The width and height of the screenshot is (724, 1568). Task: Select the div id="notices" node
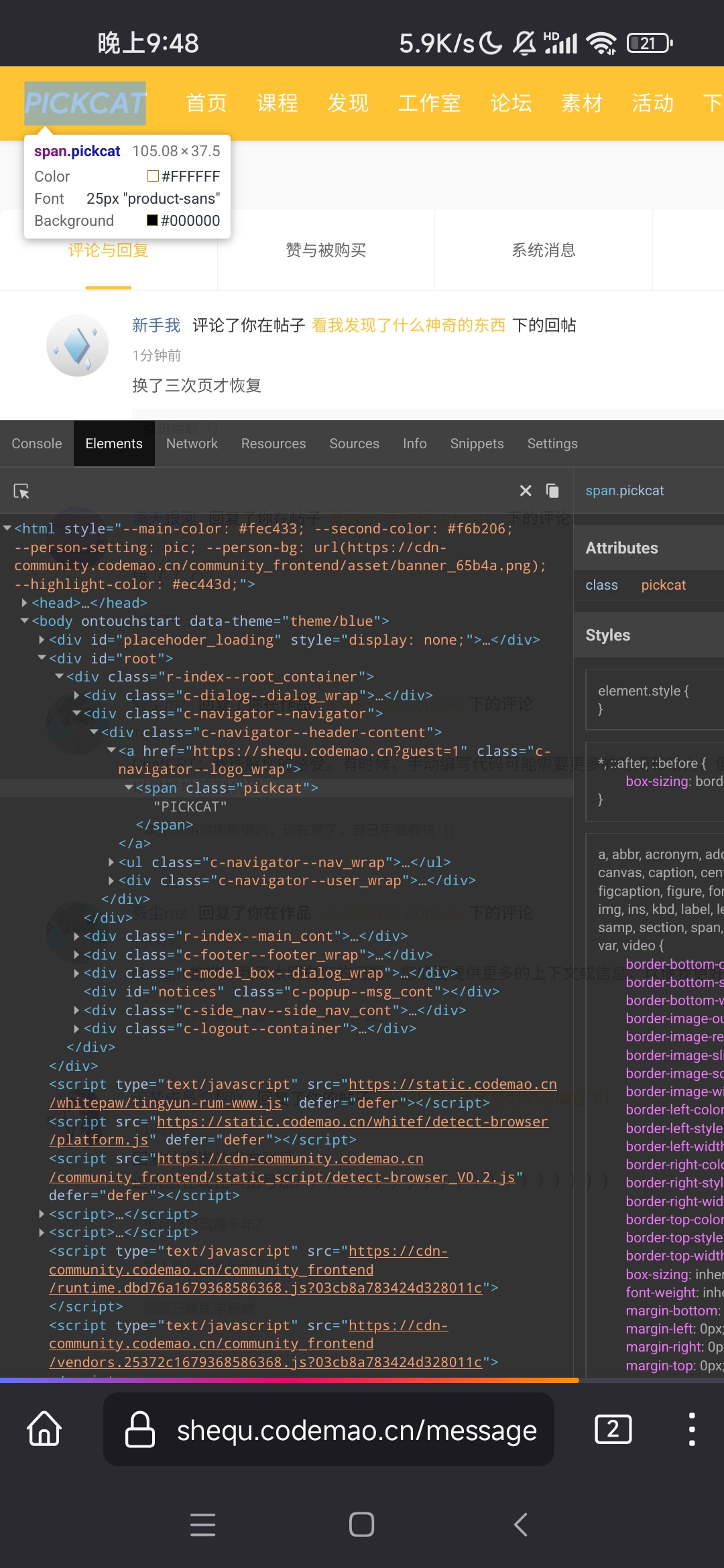pyautogui.click(x=292, y=991)
